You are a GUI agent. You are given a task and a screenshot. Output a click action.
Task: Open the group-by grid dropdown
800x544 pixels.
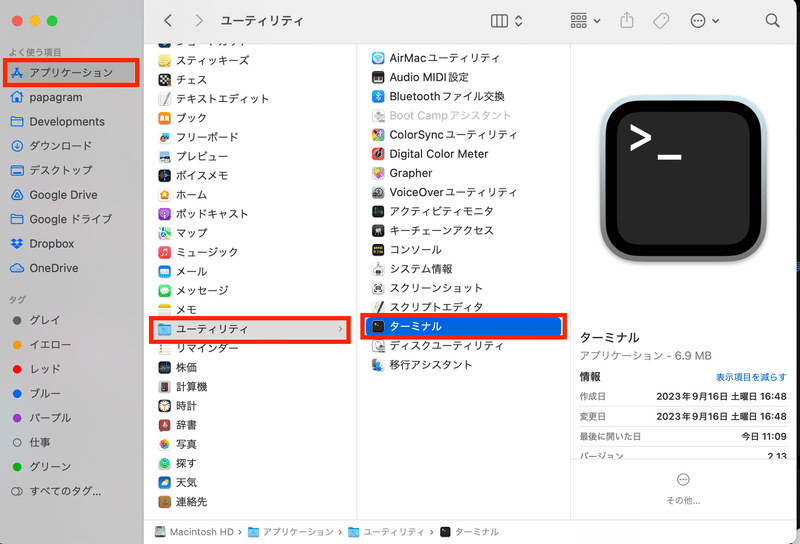coord(585,20)
